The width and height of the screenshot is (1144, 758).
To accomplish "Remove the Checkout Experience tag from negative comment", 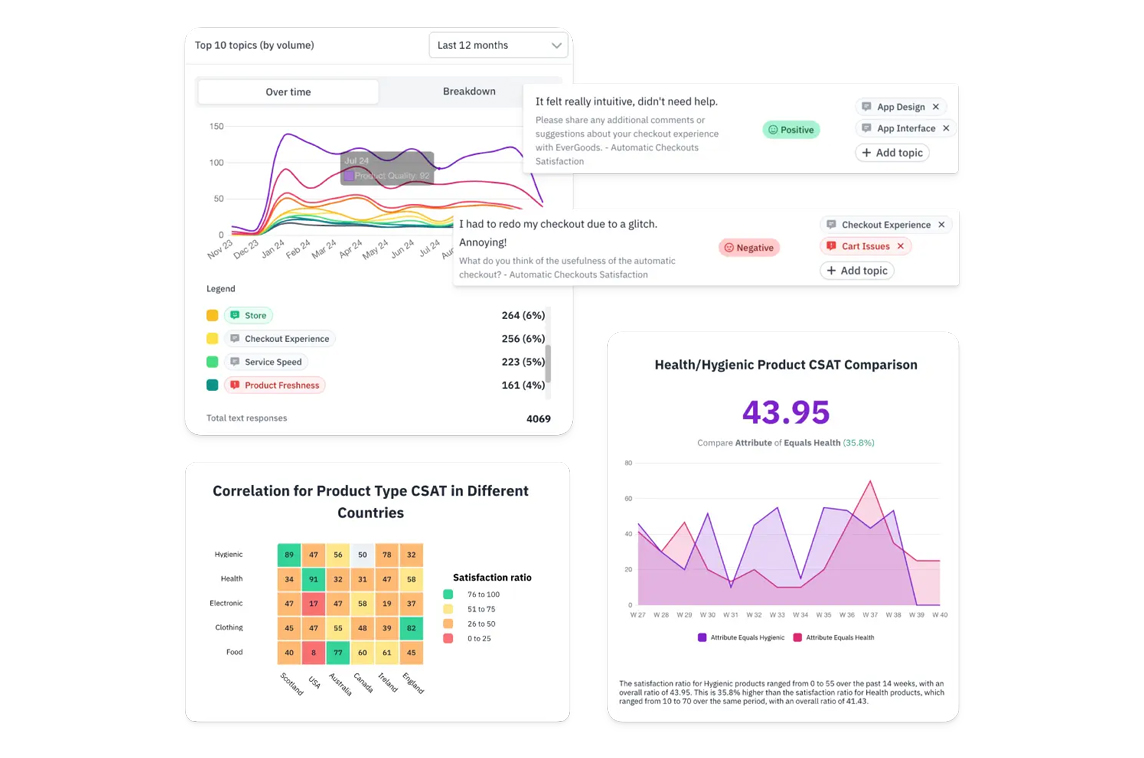I will tap(941, 225).
